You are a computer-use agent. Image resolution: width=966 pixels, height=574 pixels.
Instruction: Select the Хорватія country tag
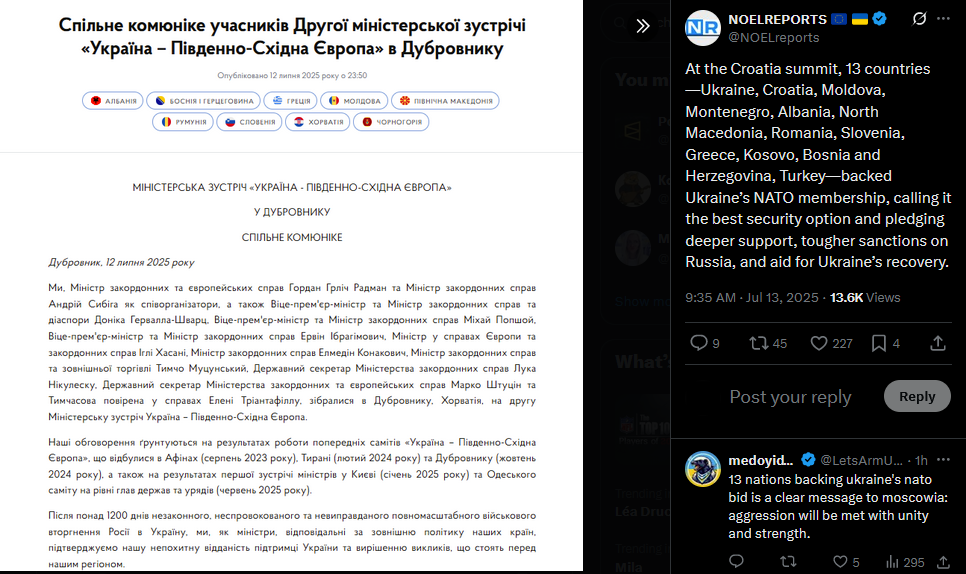tap(317, 122)
